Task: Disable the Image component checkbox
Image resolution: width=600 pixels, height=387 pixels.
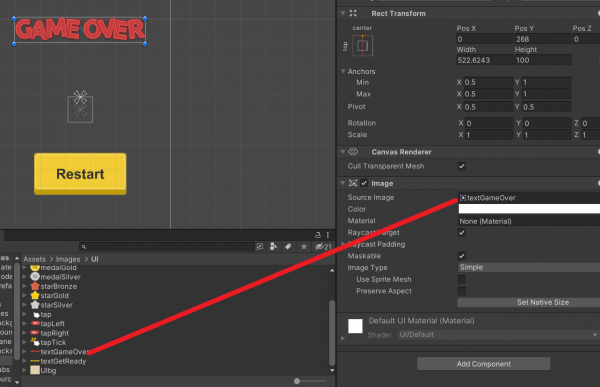Action: coord(364,183)
